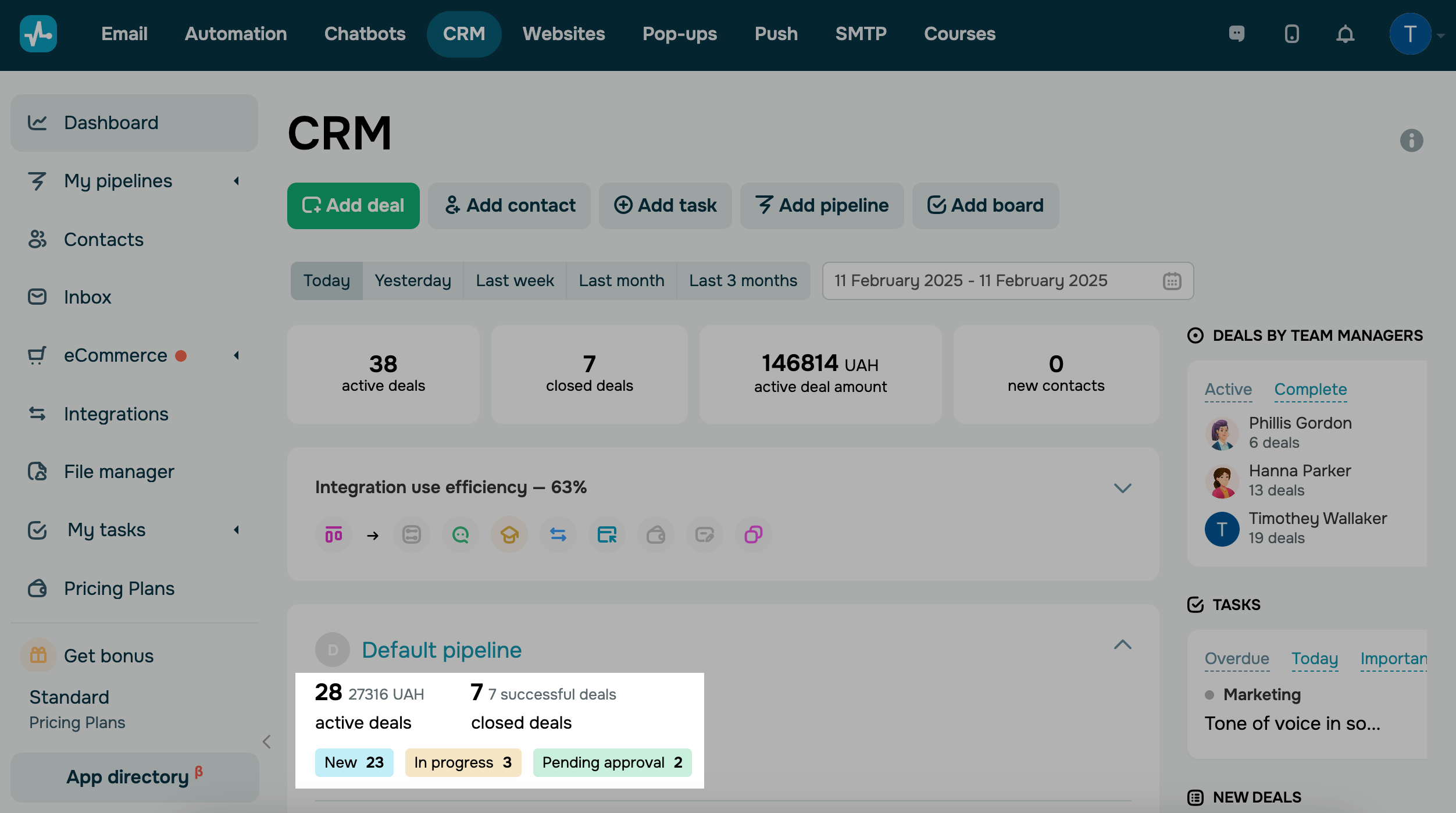Click the info icon beside the CRM heading
Image resolution: width=1456 pixels, height=813 pixels.
click(x=1411, y=141)
